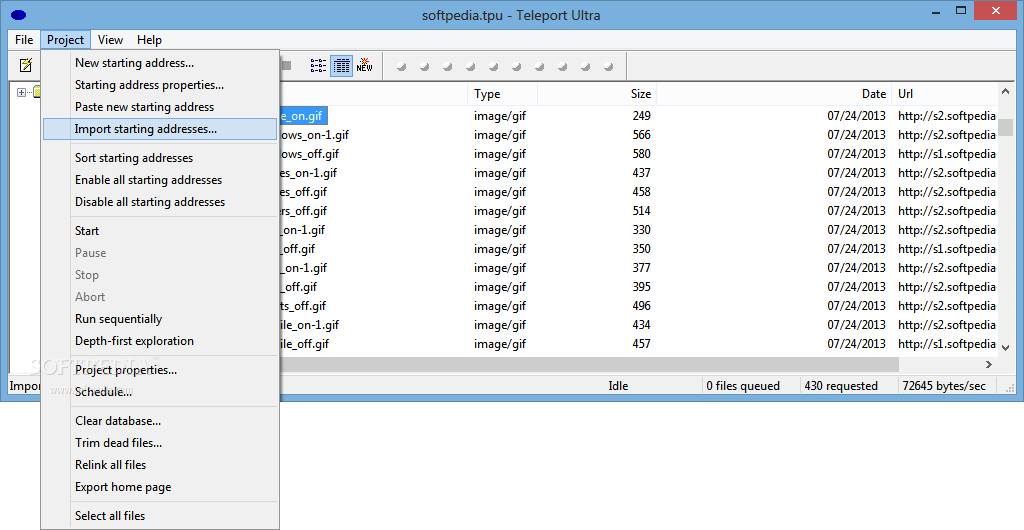
Task: Toggle Depth-first exploration option
Action: [x=160, y=341]
